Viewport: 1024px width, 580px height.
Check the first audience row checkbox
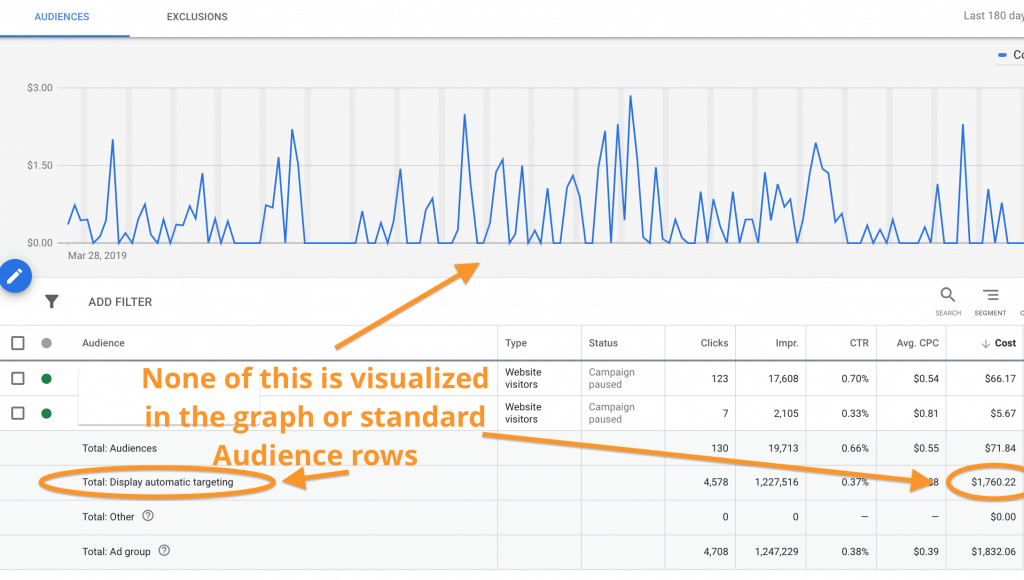click(18, 378)
